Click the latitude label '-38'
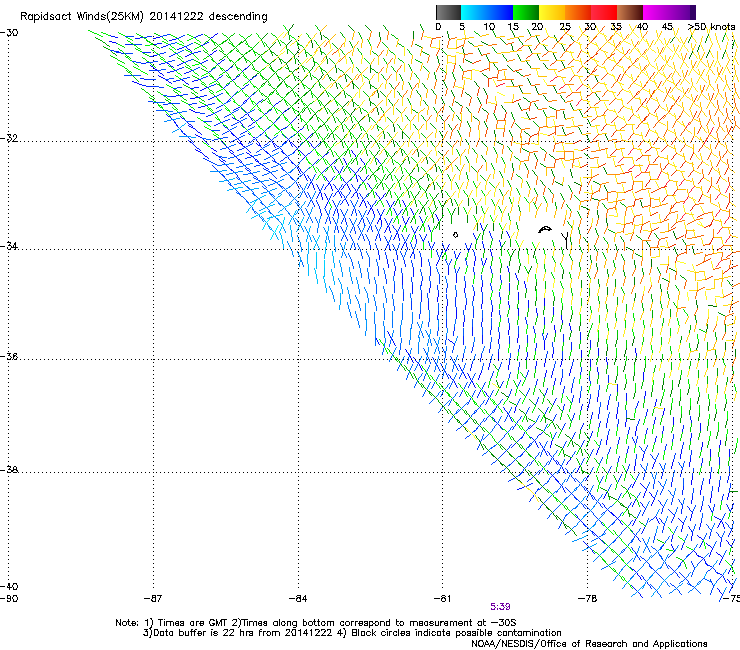The image size is (740, 650). [9, 470]
